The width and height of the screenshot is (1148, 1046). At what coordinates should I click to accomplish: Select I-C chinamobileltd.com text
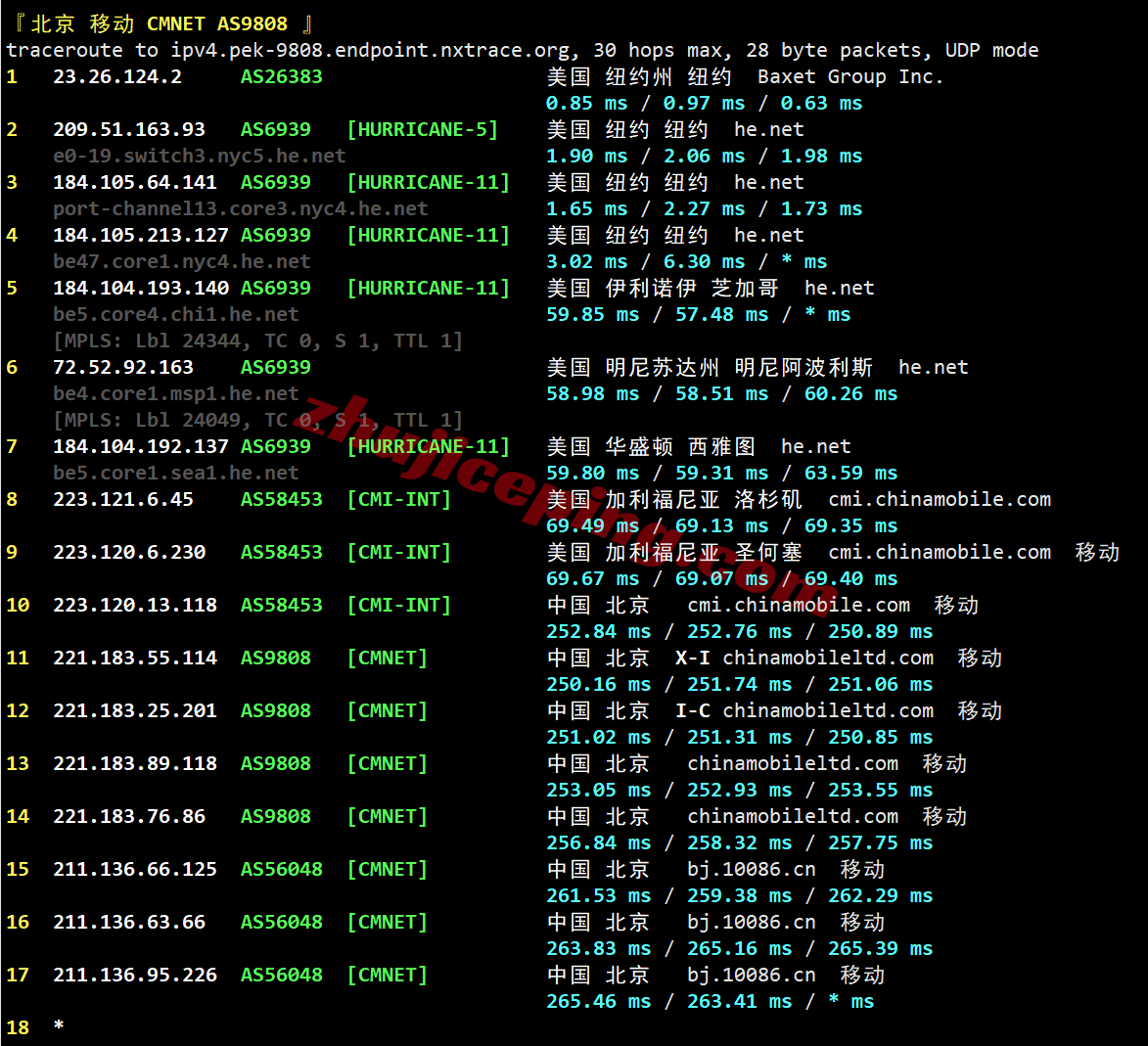[x=804, y=710]
